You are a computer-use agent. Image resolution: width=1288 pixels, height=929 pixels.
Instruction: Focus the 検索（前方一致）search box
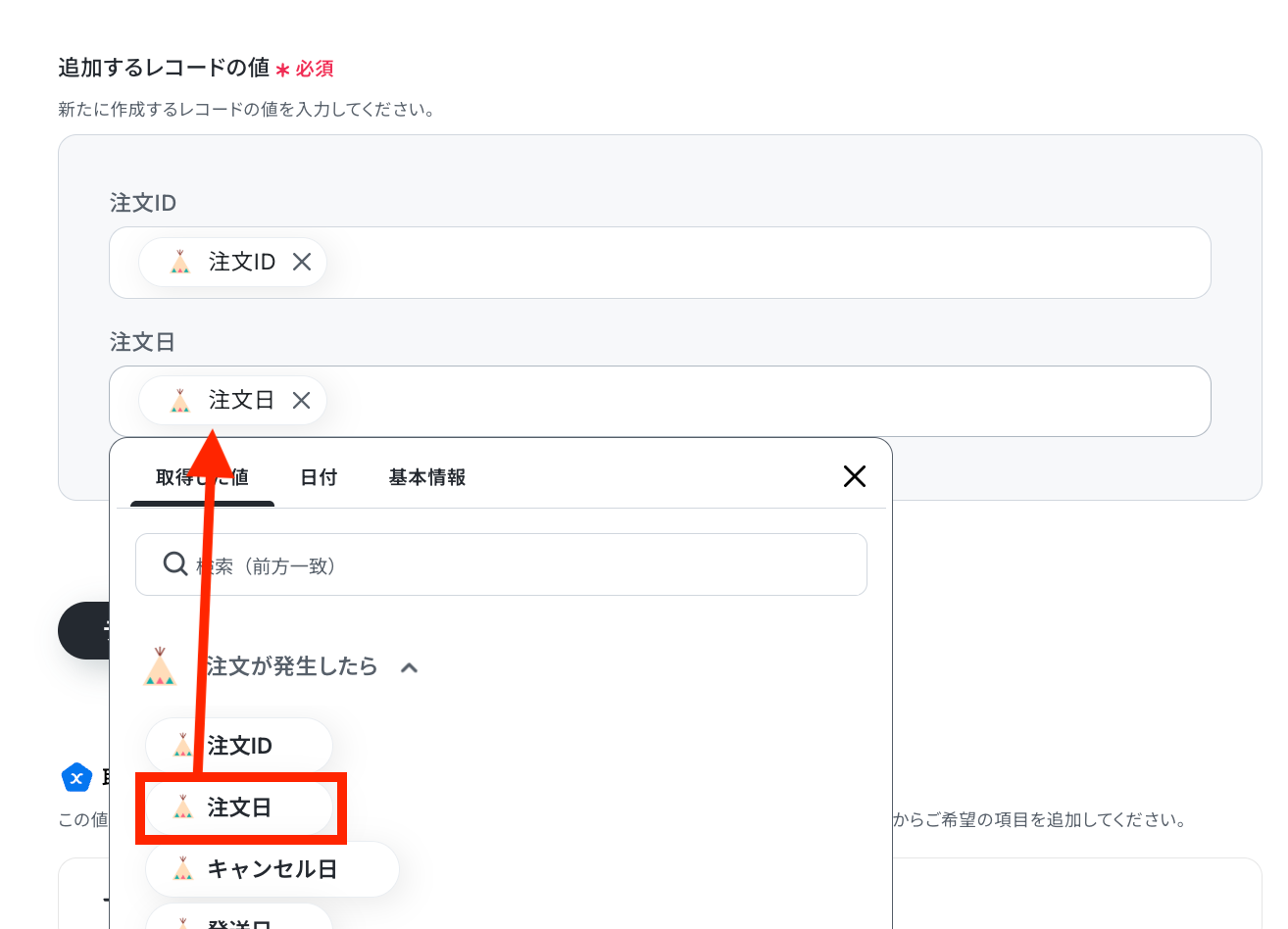501,564
